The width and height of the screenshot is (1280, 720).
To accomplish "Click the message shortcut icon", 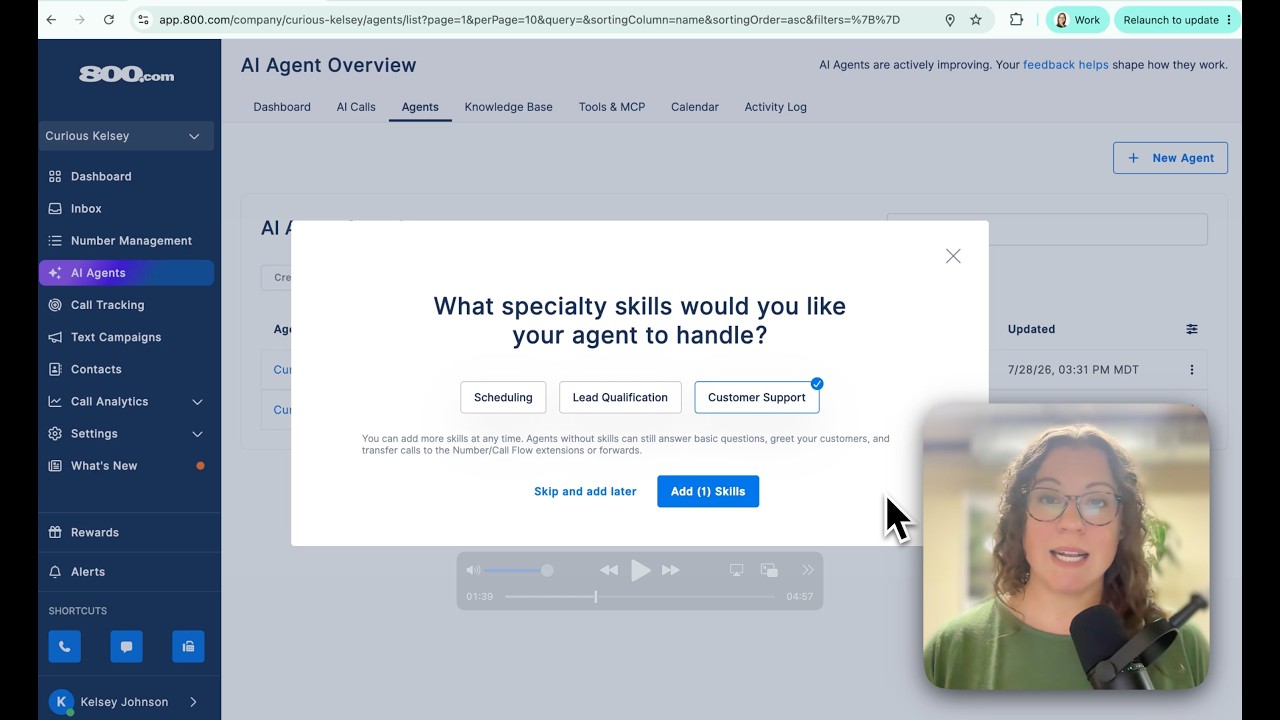I will pos(126,646).
